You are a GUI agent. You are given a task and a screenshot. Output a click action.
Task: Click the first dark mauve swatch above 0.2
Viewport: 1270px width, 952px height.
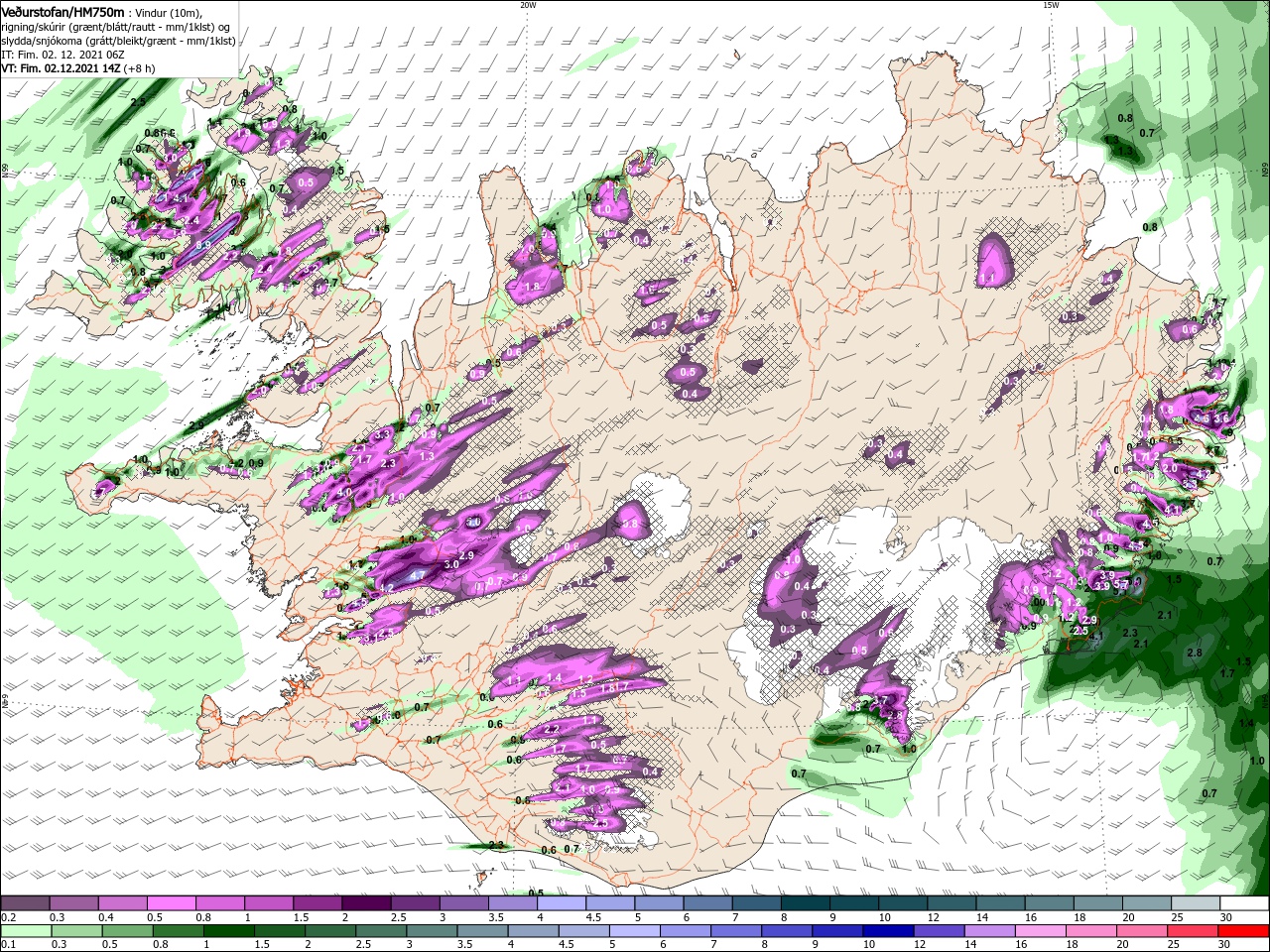click(x=25, y=903)
